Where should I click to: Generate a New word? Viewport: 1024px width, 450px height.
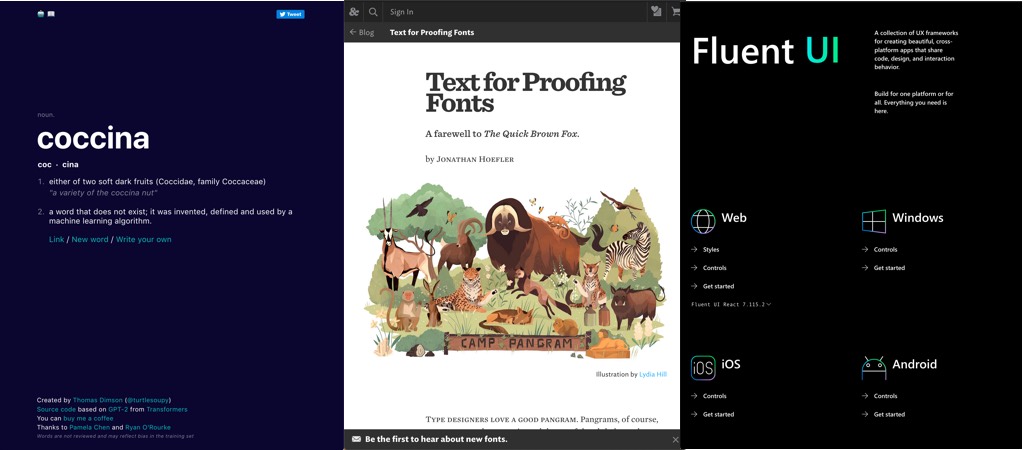coord(90,239)
